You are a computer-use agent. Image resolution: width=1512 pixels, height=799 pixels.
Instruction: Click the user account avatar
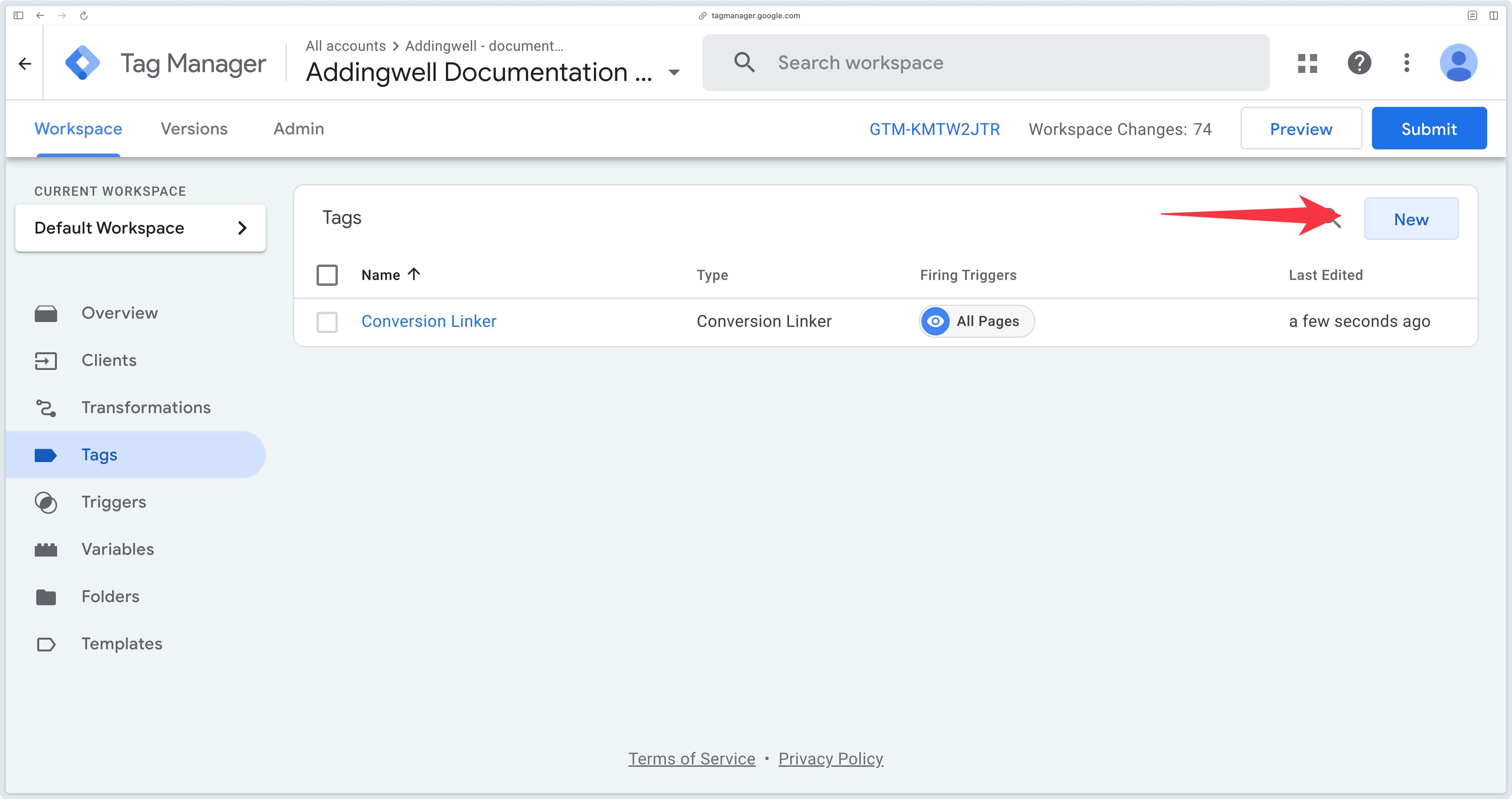(1458, 63)
